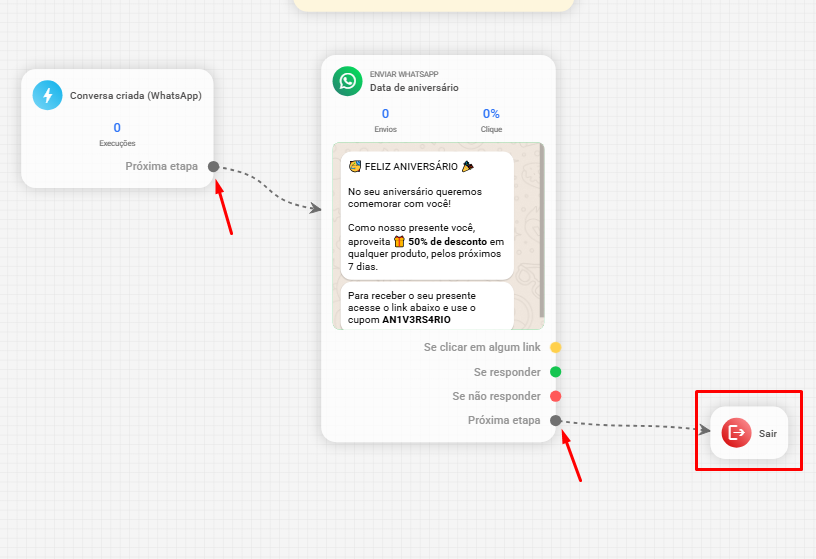Click the '50% de desconto' bold text

coord(448,242)
